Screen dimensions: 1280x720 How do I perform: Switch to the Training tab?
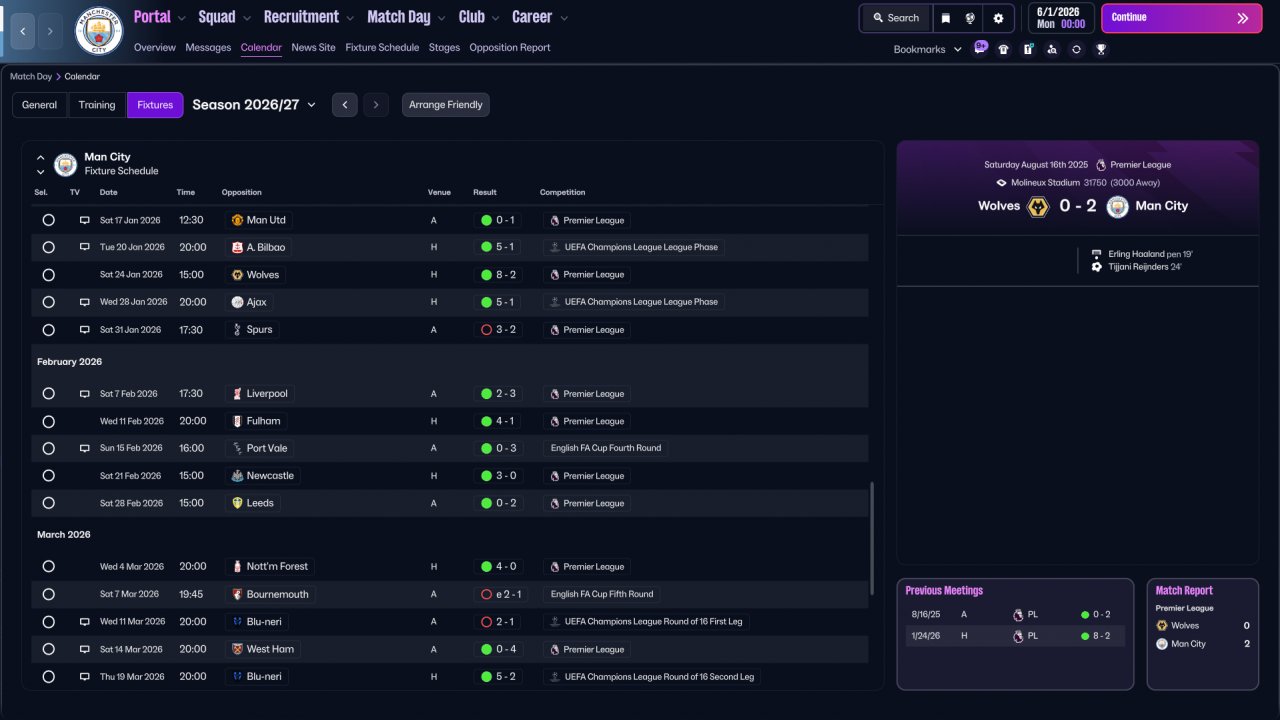pyautogui.click(x=97, y=105)
